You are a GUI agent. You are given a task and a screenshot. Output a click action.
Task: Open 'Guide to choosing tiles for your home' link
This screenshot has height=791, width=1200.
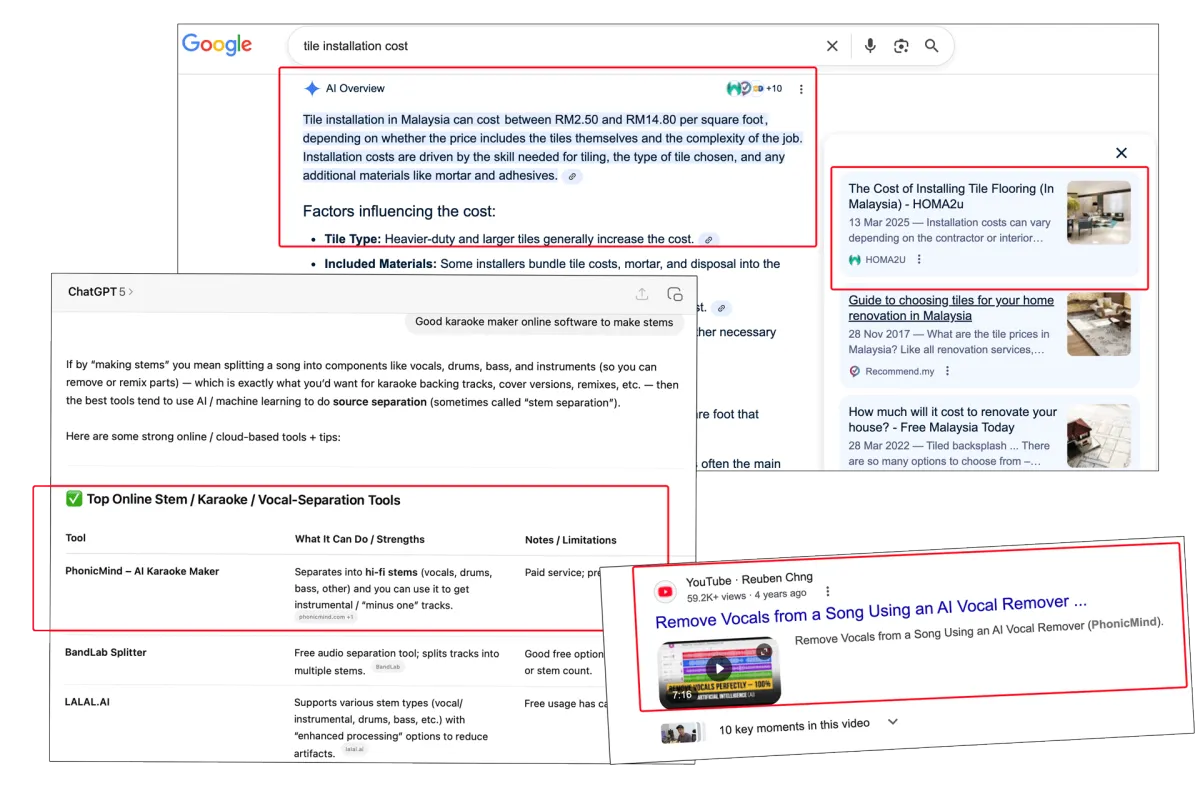[951, 308]
